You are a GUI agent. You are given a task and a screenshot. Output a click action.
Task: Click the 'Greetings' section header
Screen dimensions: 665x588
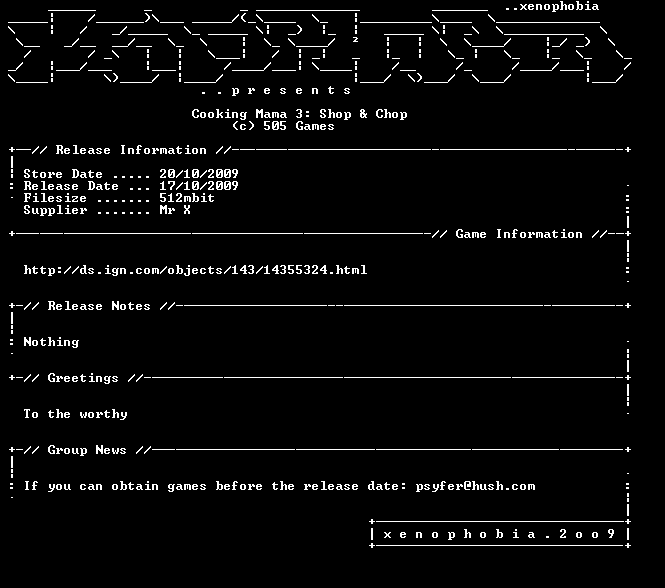(x=83, y=378)
